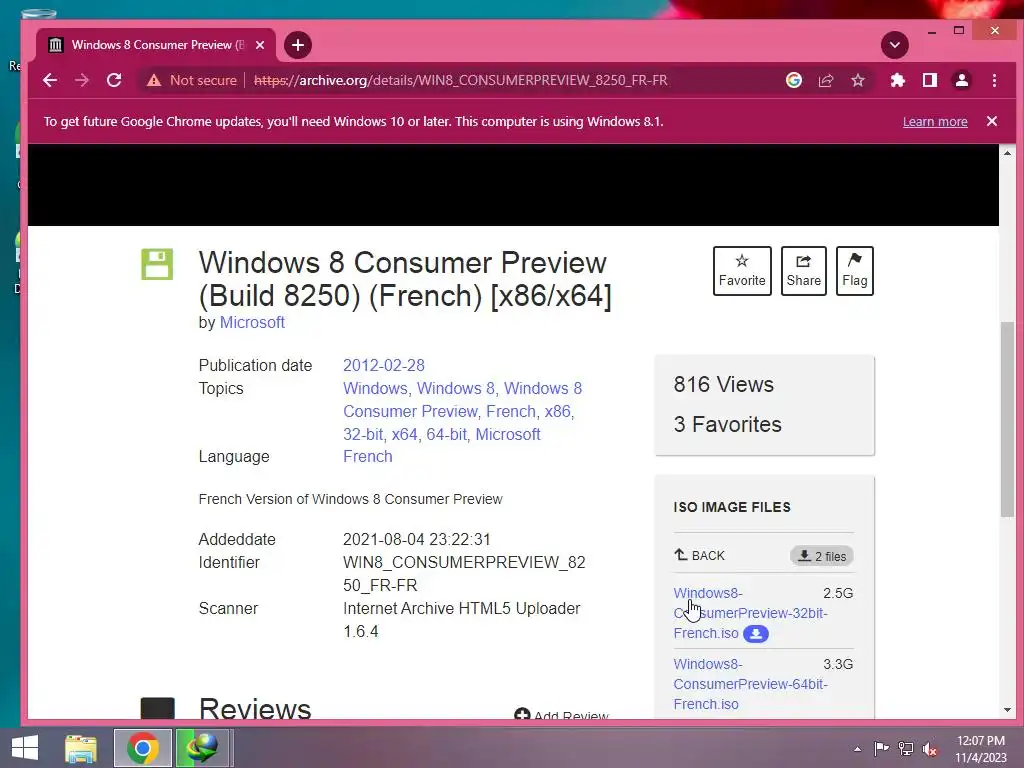This screenshot has width=1024, height=768.
Task: Open the Chrome three-dot menu
Action: pos(995,80)
